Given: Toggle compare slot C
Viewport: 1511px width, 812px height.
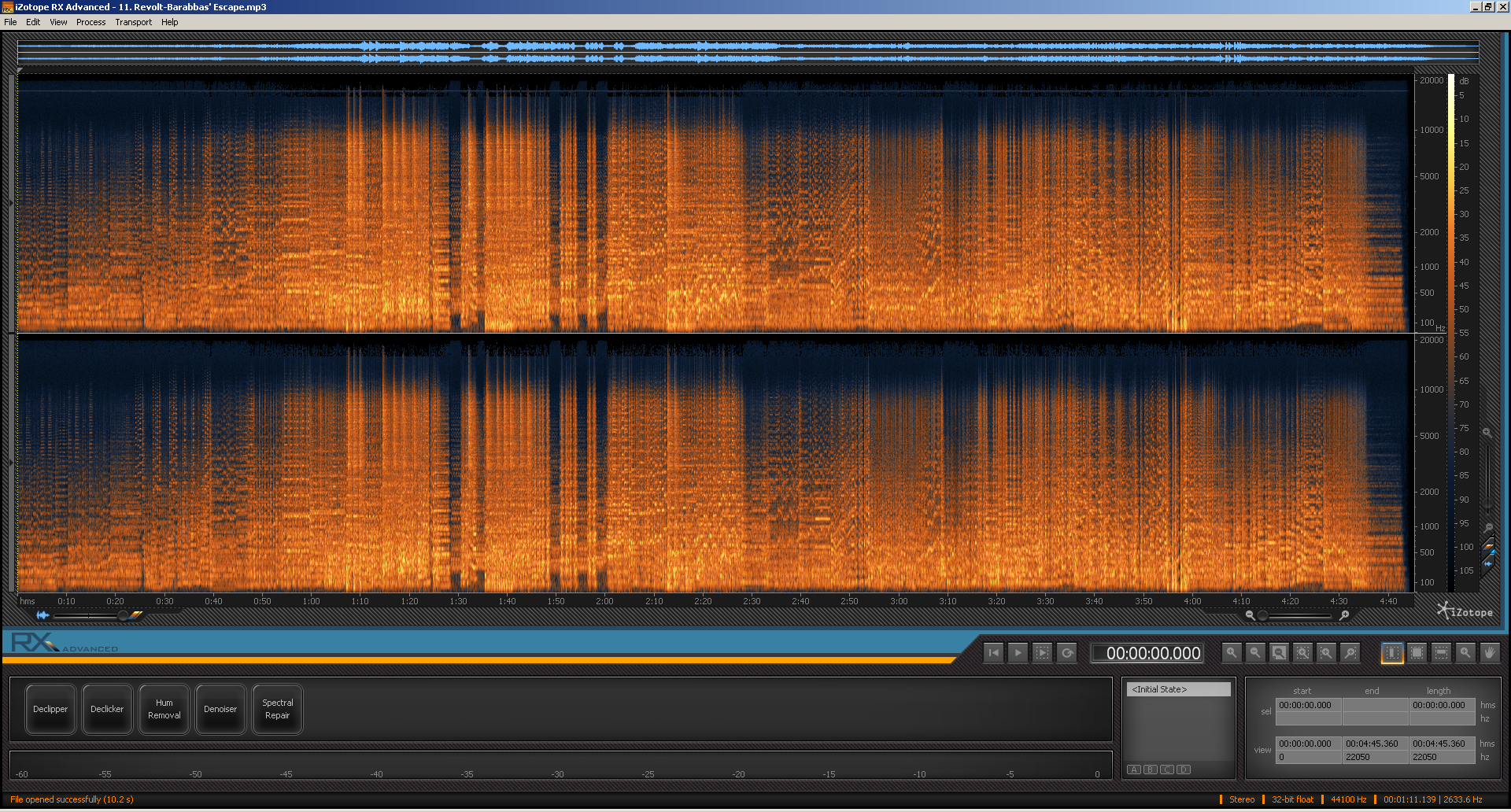Looking at the screenshot, I should 1167,770.
